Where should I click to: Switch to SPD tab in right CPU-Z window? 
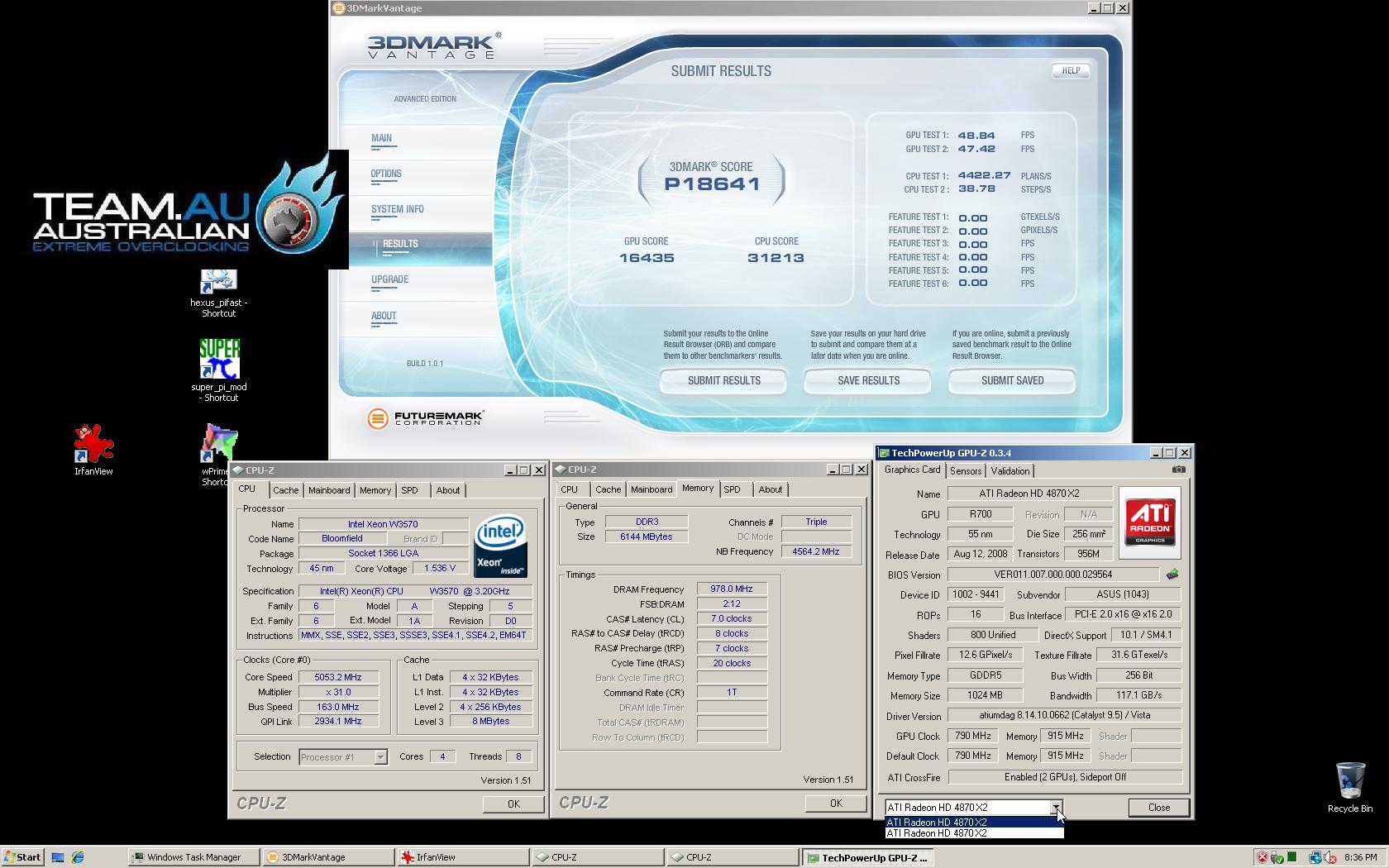(732, 489)
